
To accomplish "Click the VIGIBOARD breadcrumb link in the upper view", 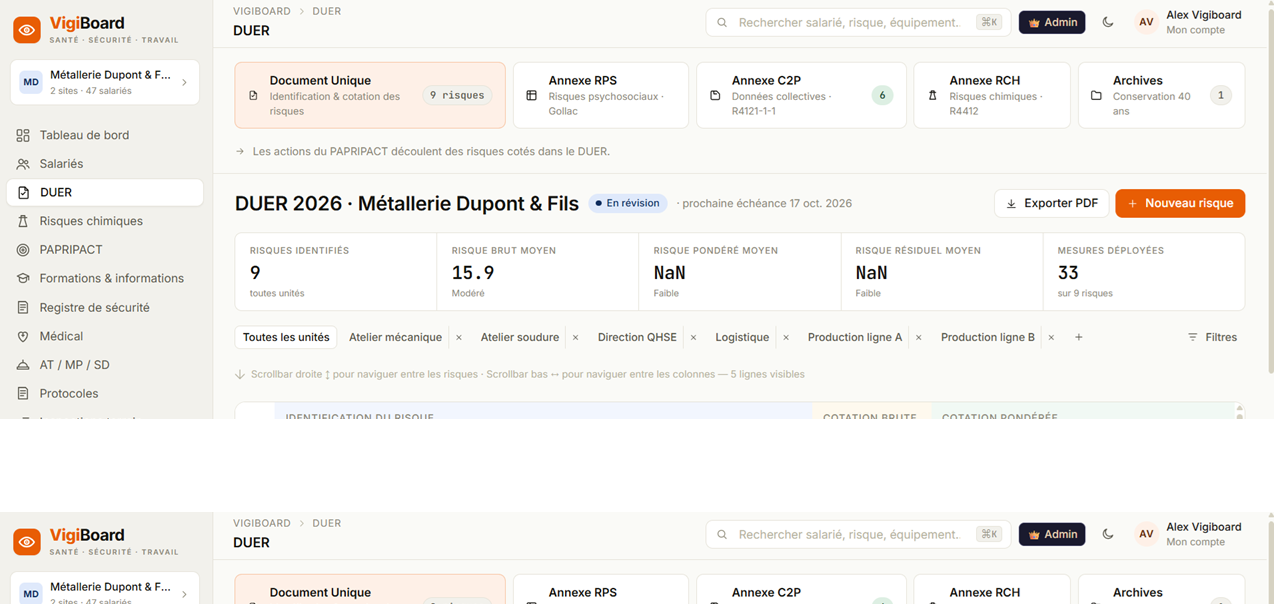I will pos(262,11).
